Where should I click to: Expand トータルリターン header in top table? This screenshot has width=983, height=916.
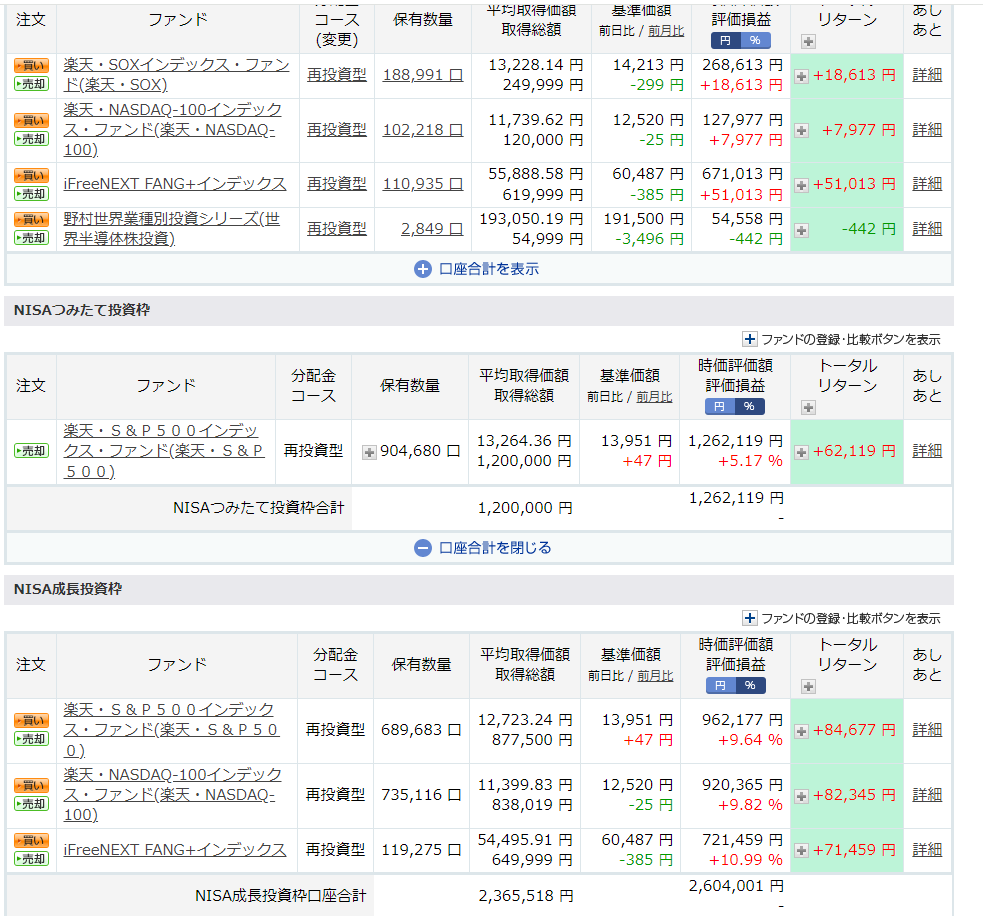coord(808,41)
